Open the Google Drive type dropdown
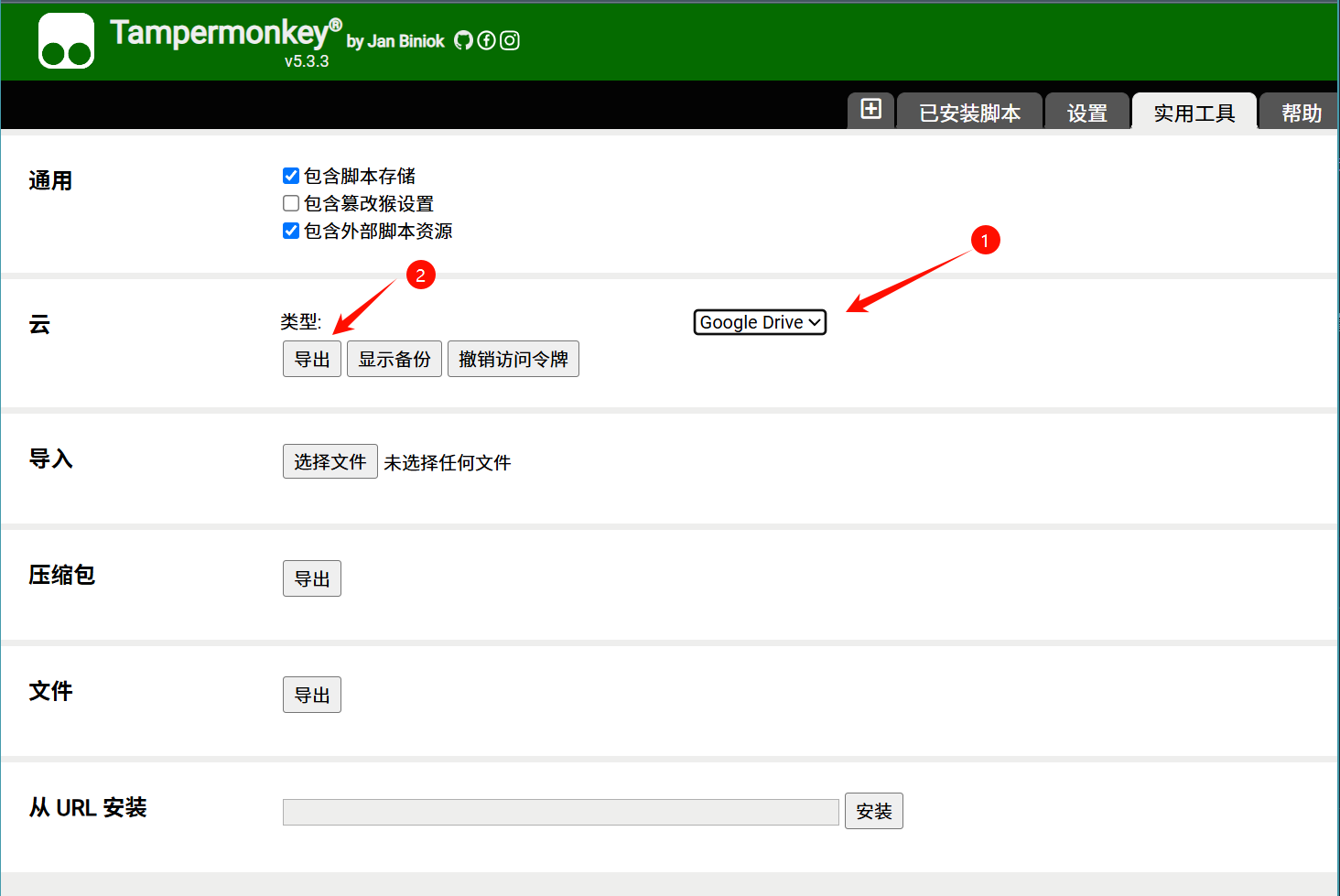The width and height of the screenshot is (1340, 896). pyautogui.click(x=760, y=322)
